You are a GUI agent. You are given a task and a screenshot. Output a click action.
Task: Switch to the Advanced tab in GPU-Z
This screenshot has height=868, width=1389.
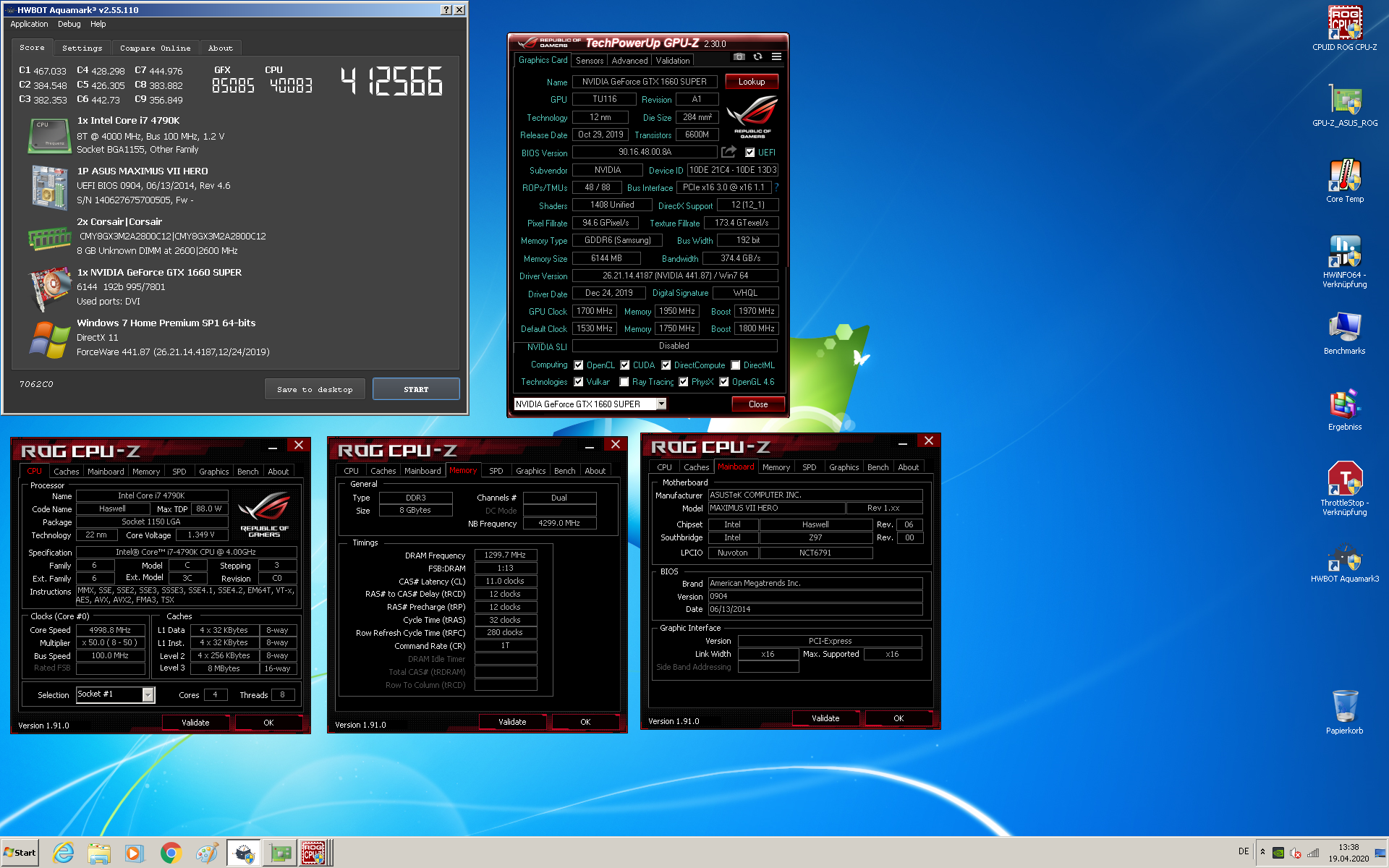coord(629,61)
